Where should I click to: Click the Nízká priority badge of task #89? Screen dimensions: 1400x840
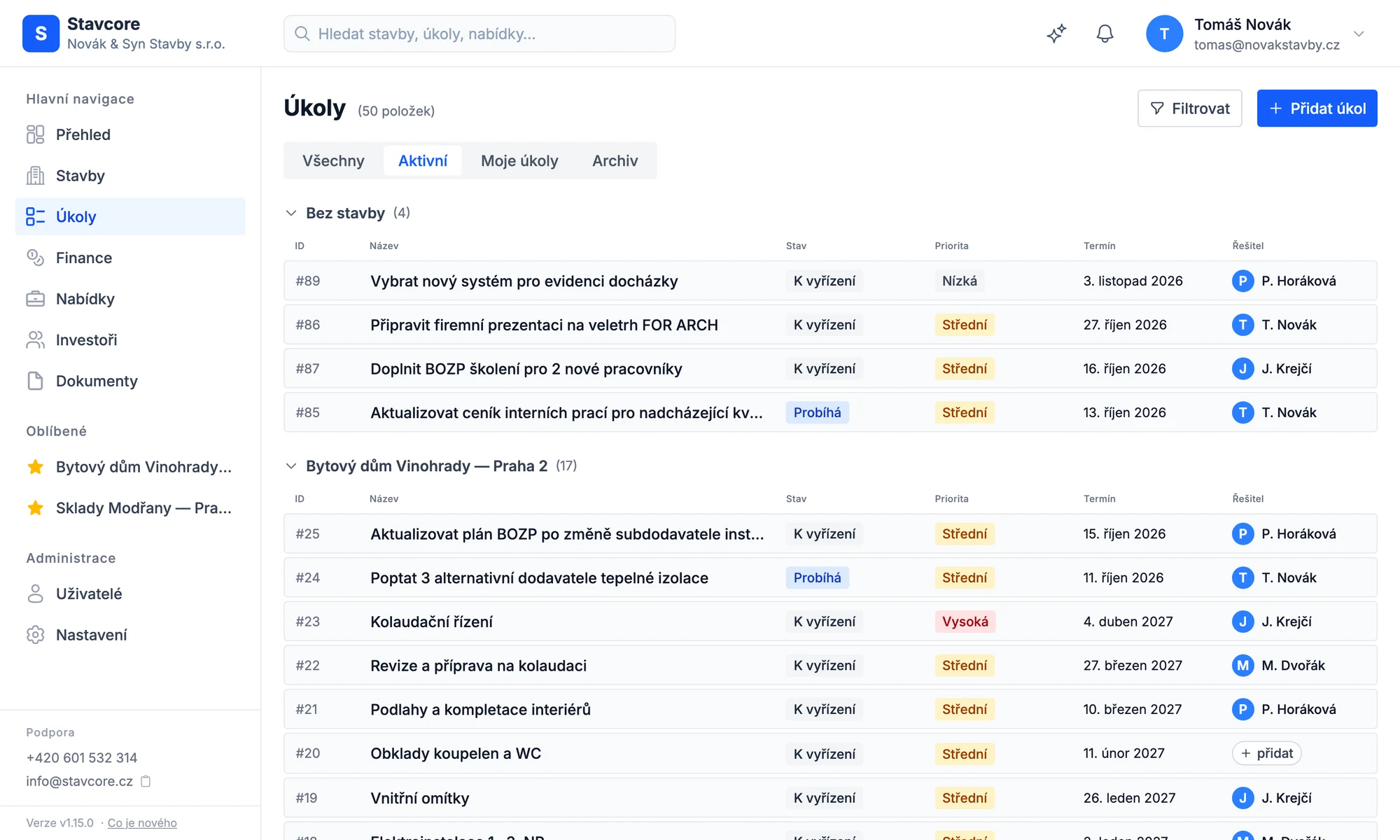959,281
